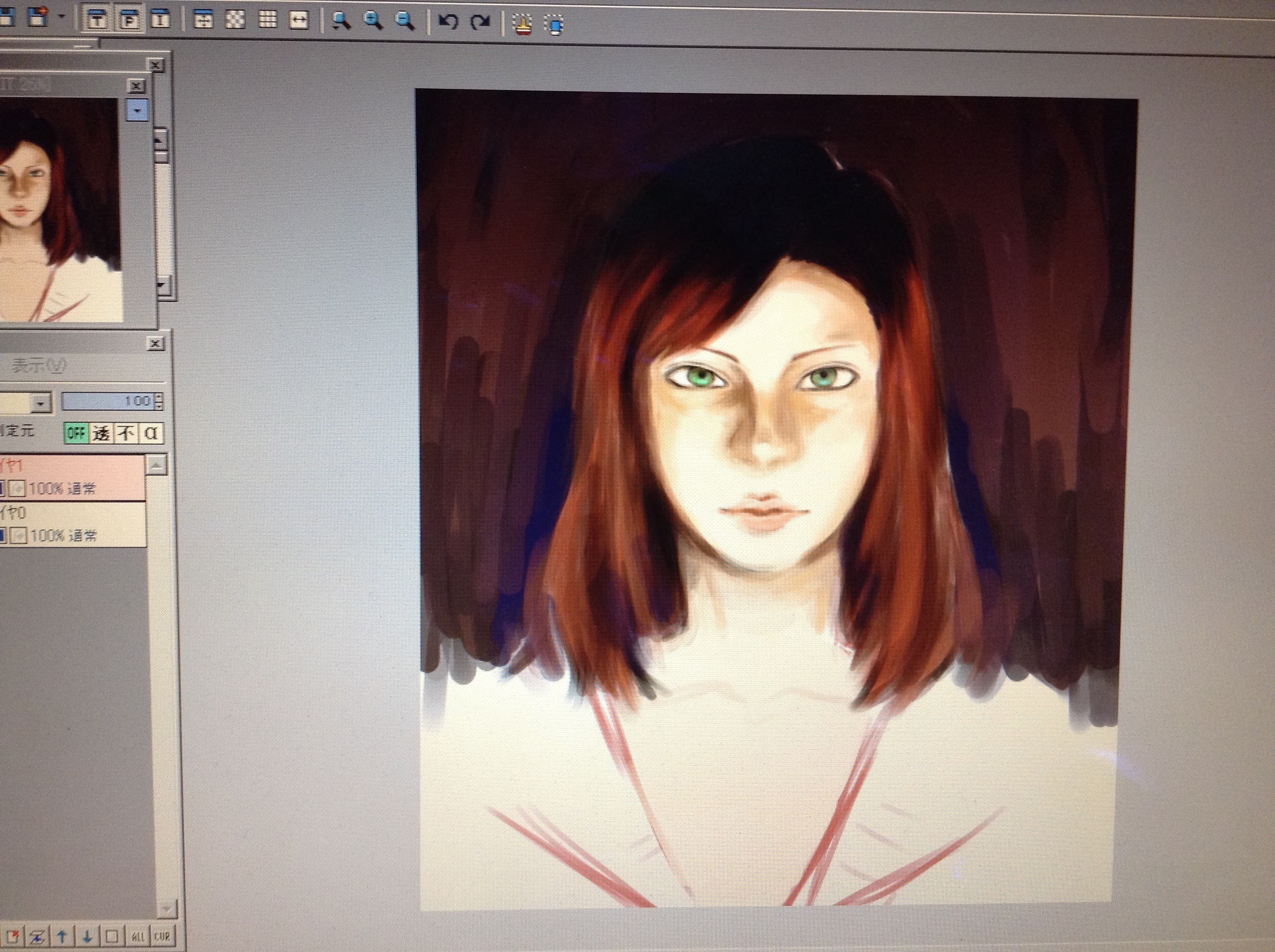Click the zoom-in magnifier icon
Screen dimensions: 1275x952
coord(373,21)
